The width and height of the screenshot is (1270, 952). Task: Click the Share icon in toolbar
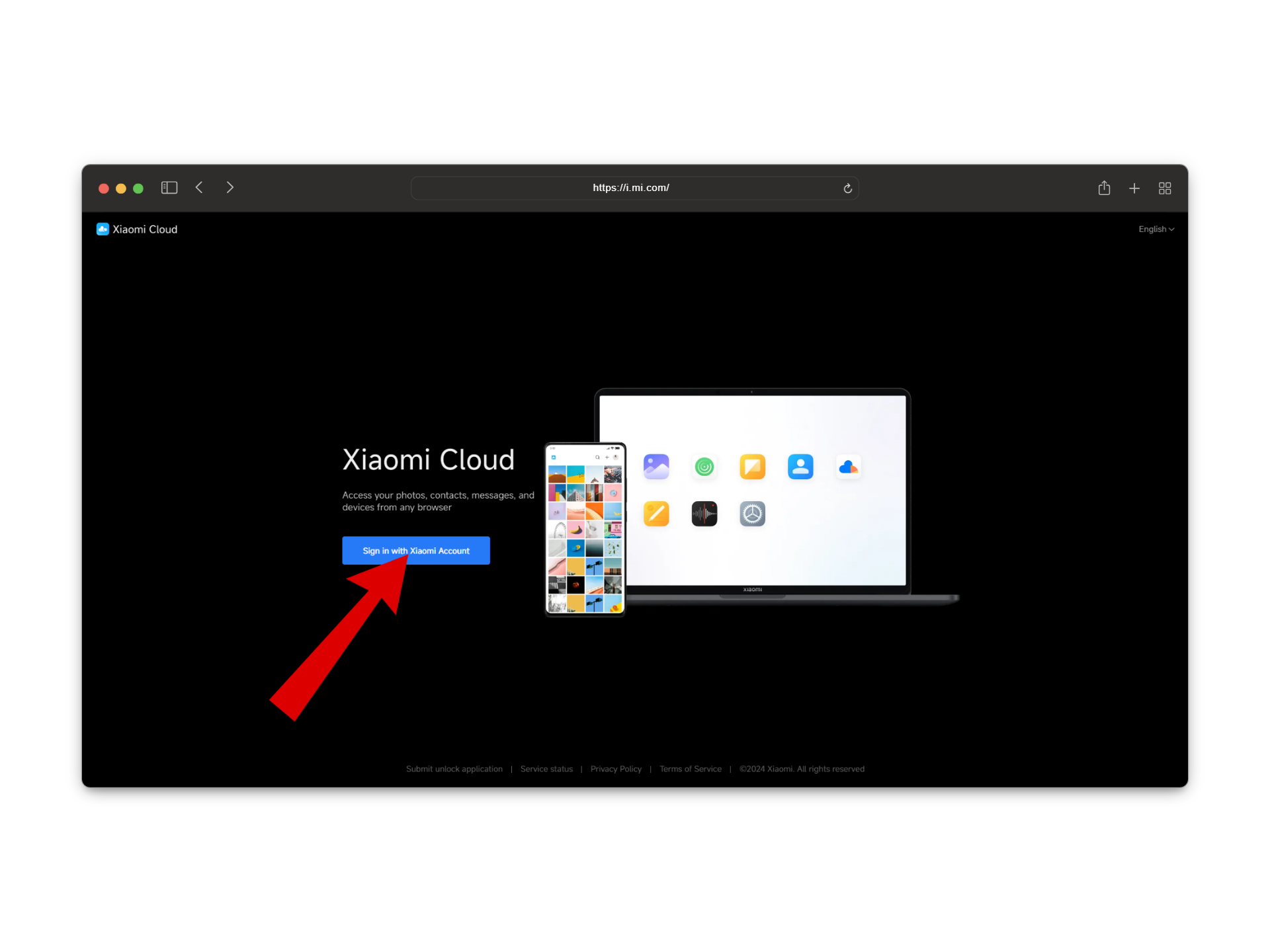point(1104,188)
